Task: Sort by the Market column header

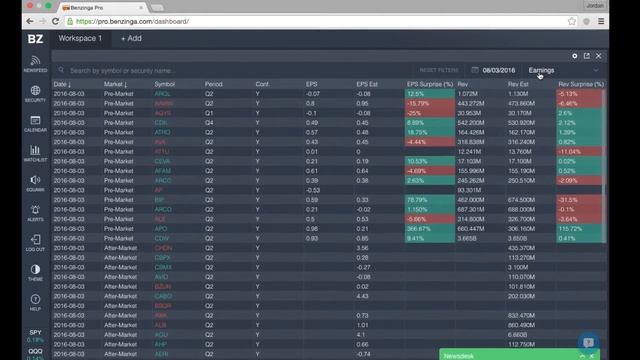Action: click(x=115, y=84)
